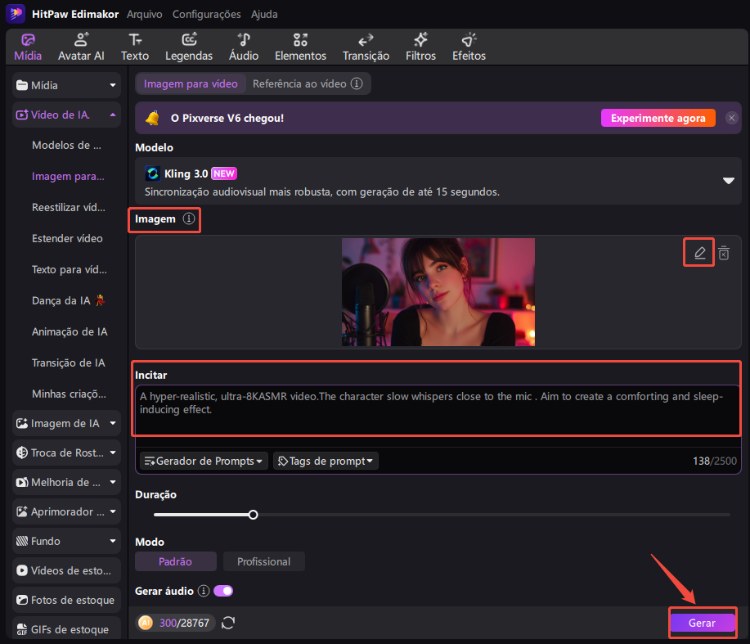Open Dança da IA sidebar item
The width and height of the screenshot is (750, 644).
pos(67,300)
